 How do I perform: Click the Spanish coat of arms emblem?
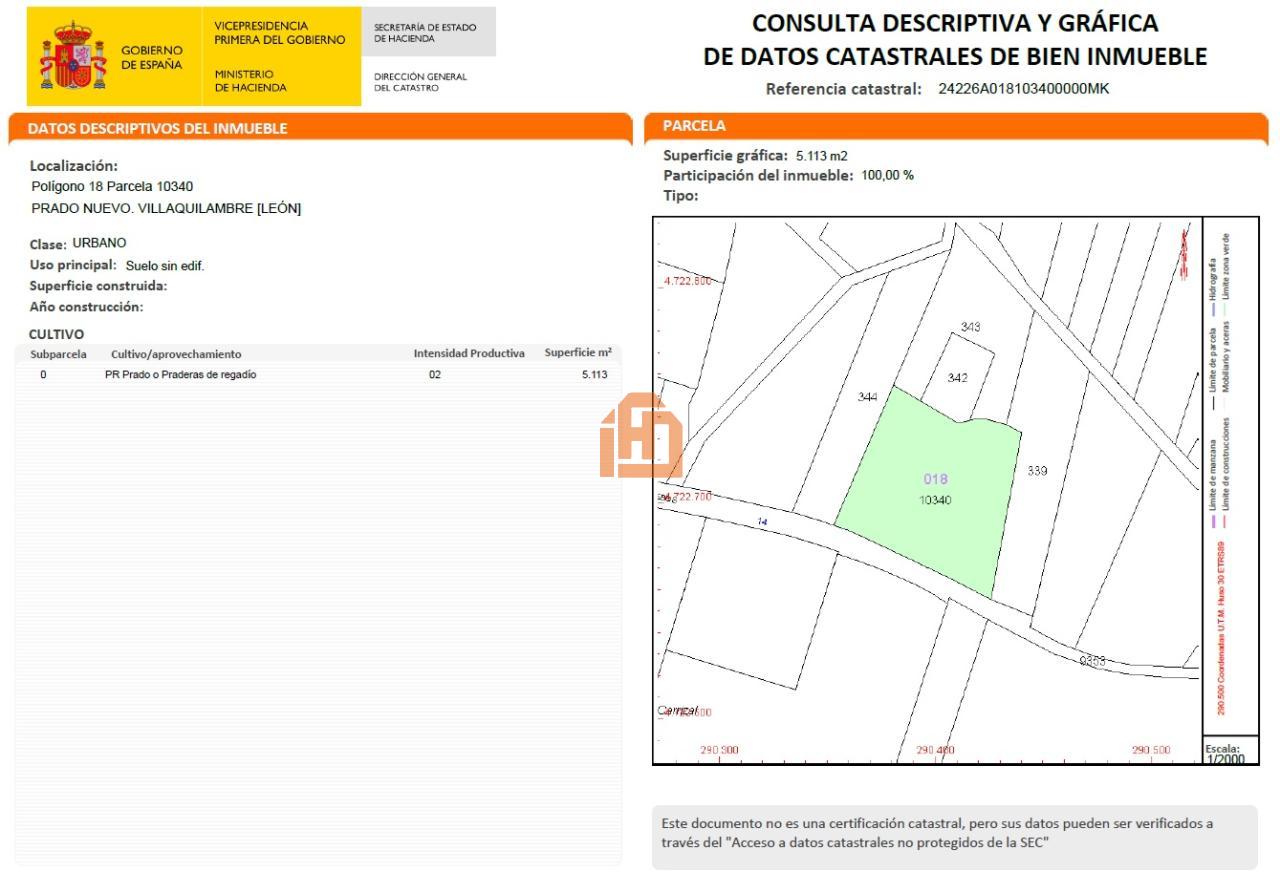[x=69, y=58]
